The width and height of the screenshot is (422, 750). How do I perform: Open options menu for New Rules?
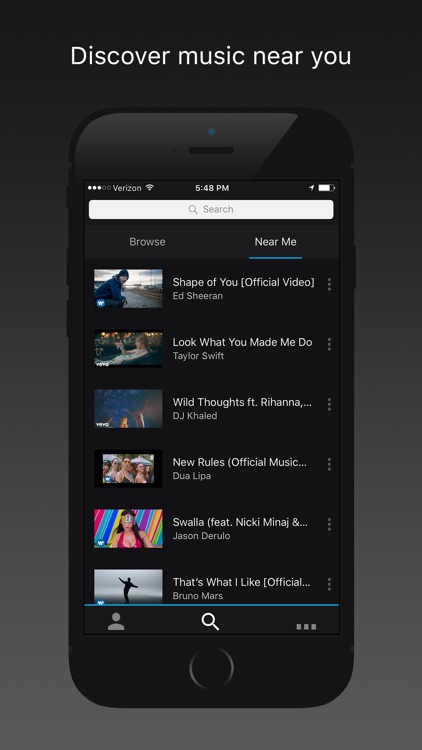coord(329,464)
